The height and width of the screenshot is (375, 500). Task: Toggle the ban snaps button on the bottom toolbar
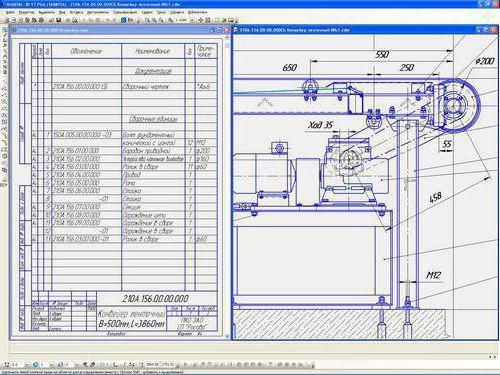coord(93,364)
